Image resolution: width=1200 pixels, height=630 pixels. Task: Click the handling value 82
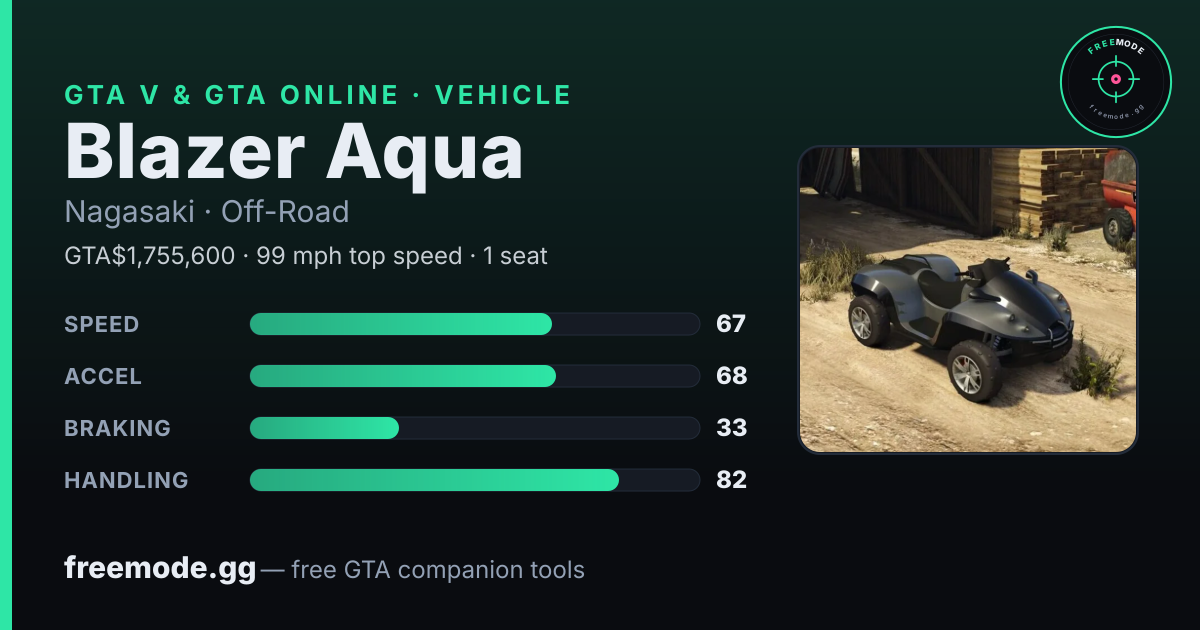click(x=732, y=480)
